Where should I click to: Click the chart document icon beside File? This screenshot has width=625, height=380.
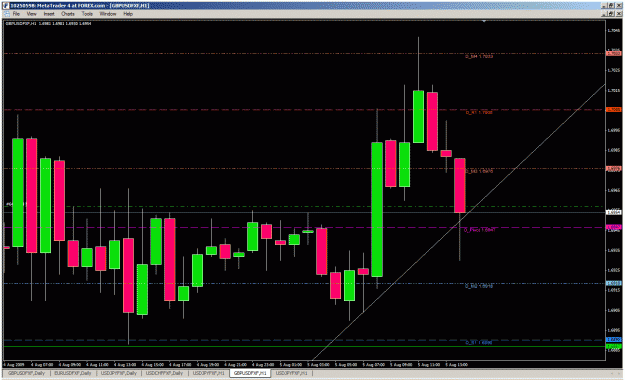coord(6,14)
